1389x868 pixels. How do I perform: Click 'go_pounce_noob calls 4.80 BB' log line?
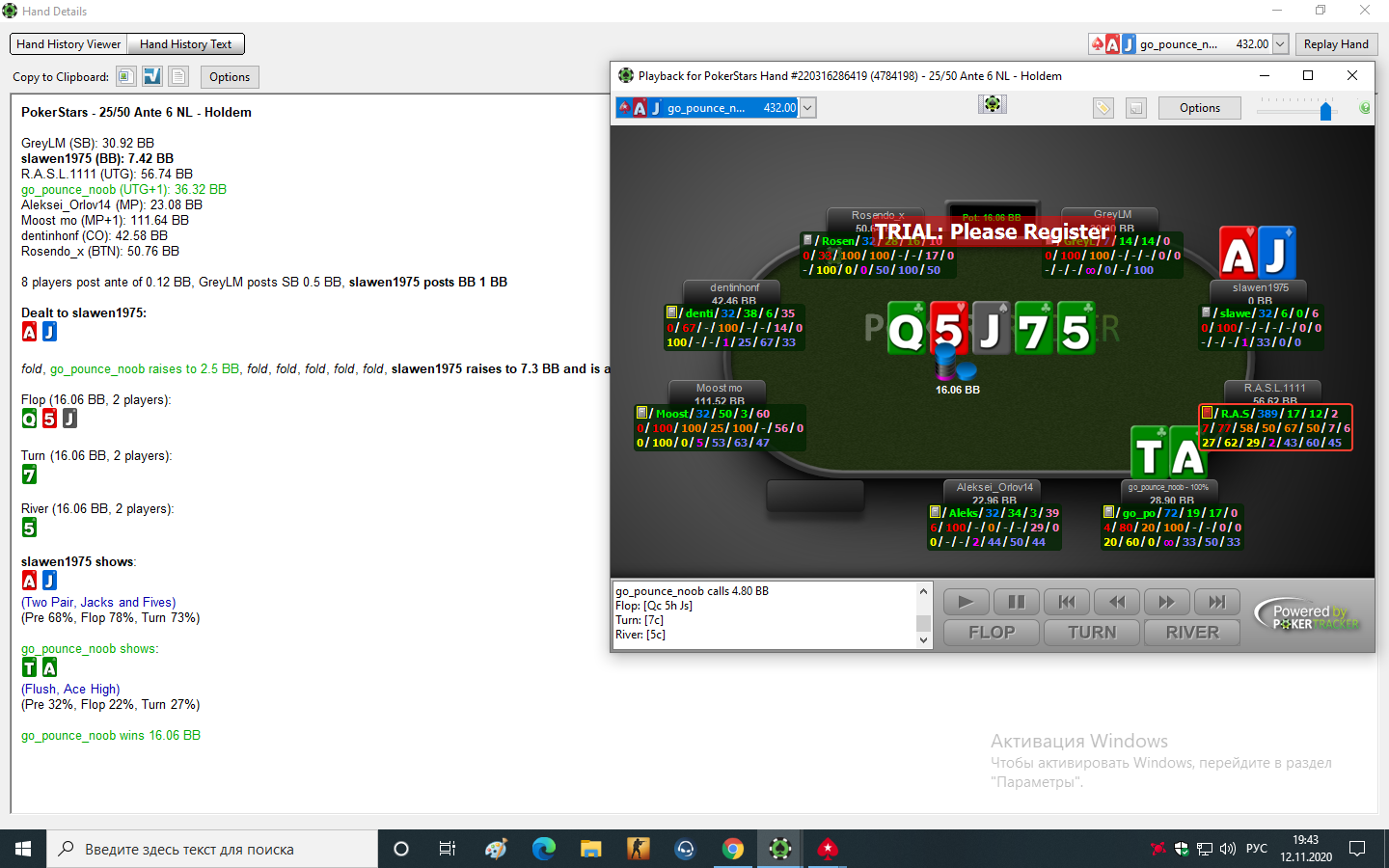pos(692,591)
